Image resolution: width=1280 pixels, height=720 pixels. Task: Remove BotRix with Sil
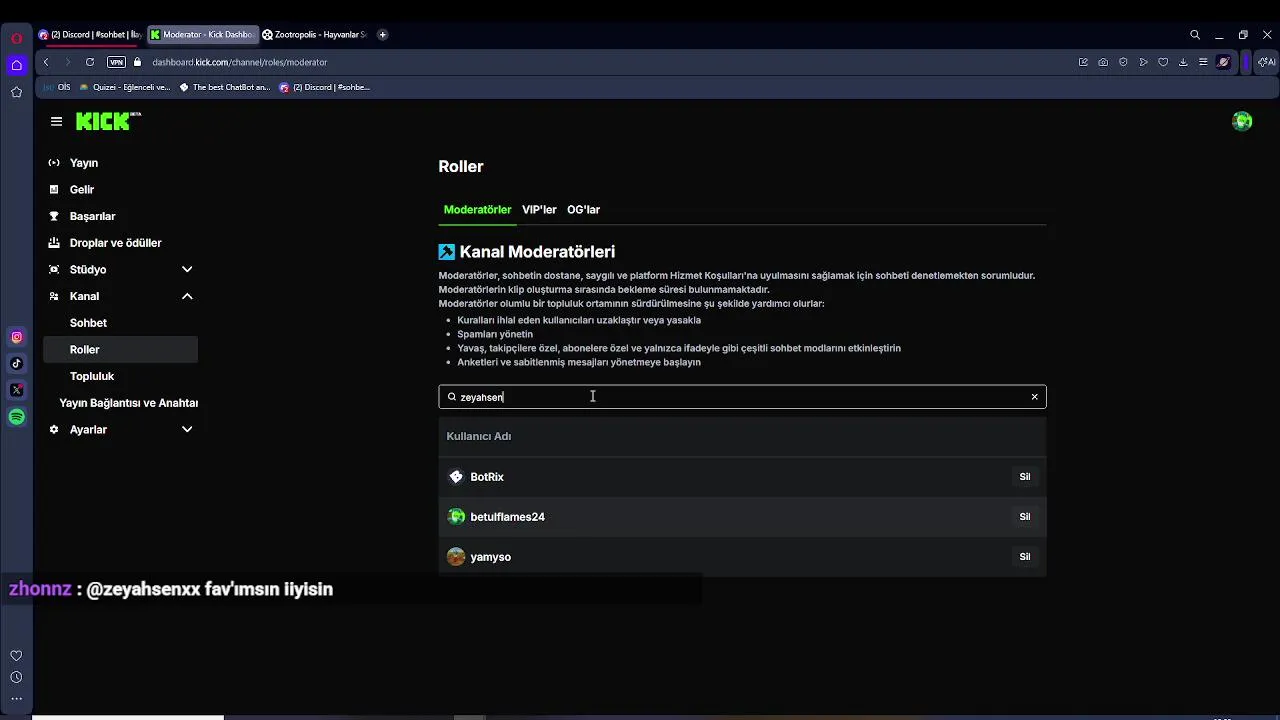pyautogui.click(x=1024, y=477)
